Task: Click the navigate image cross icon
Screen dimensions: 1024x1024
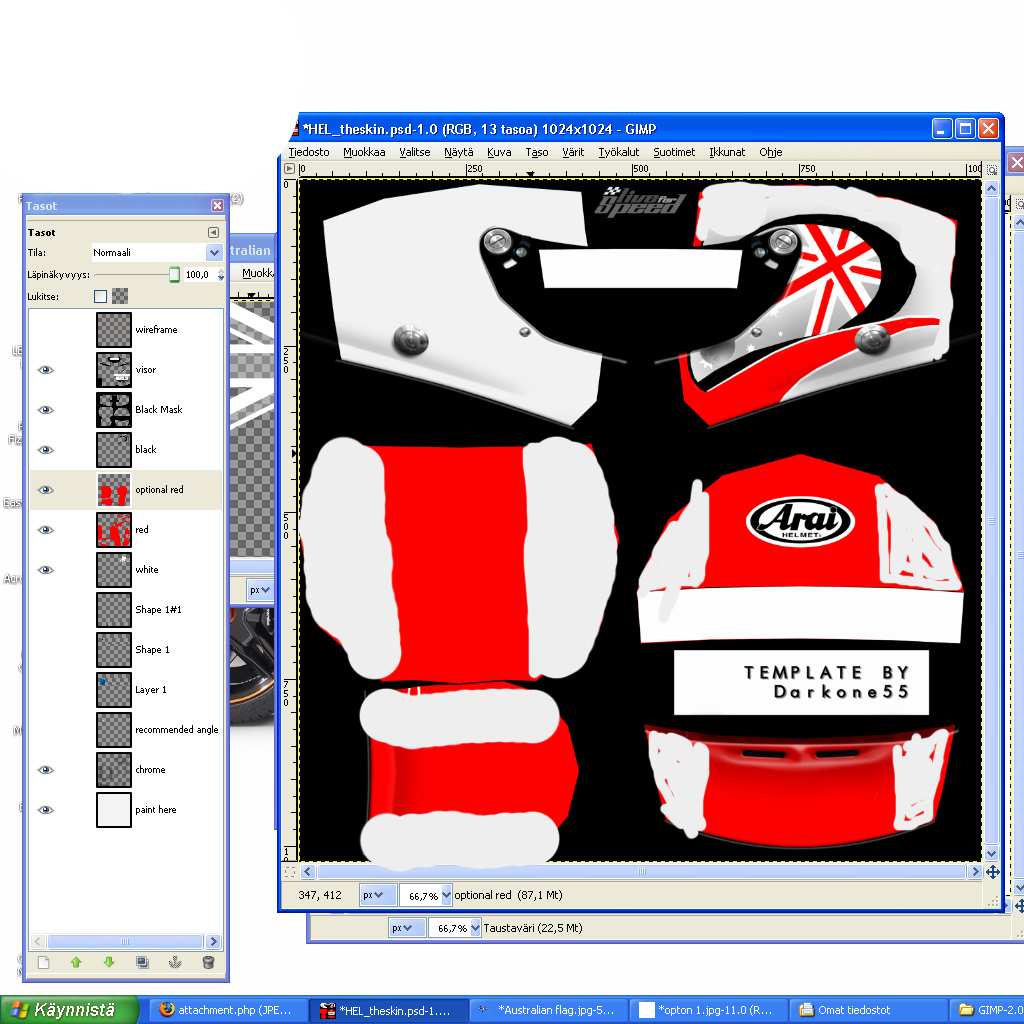Action: click(993, 872)
